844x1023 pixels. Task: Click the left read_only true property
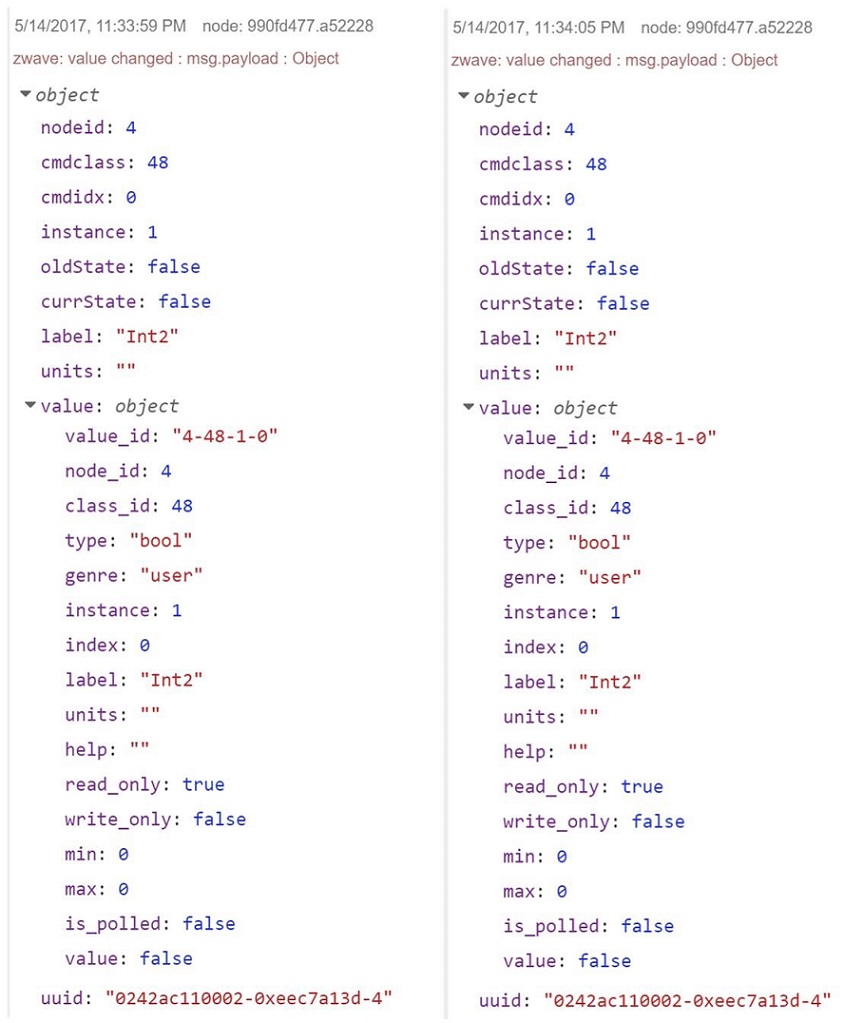[145, 784]
